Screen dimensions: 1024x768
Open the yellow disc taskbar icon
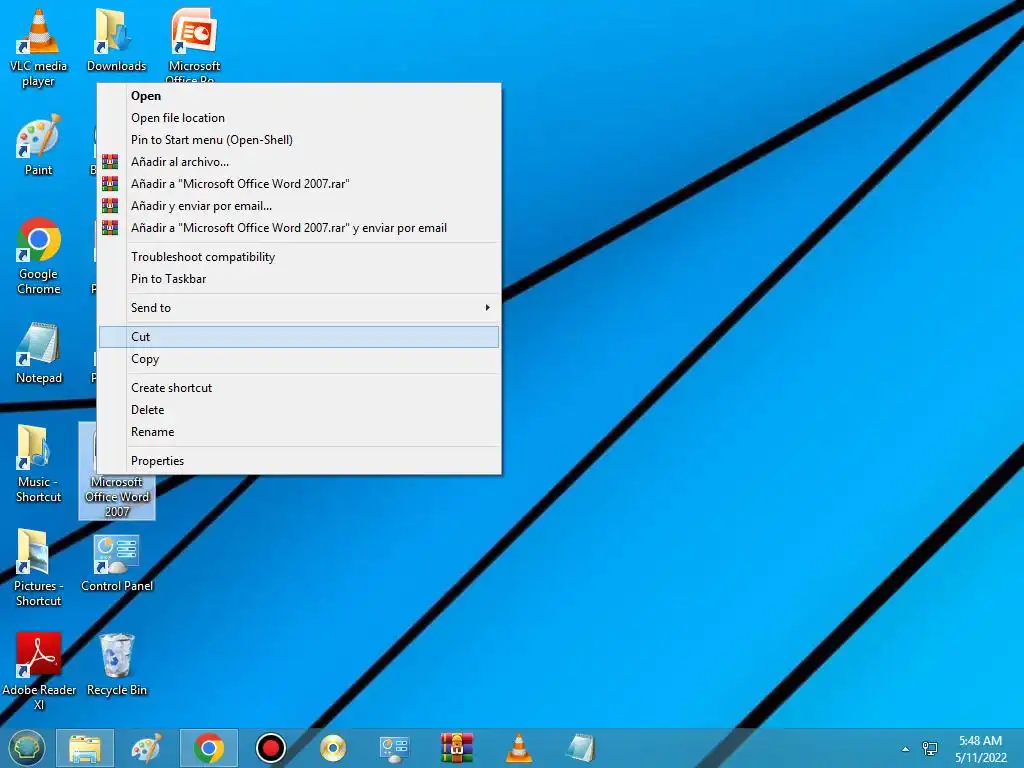pos(333,748)
